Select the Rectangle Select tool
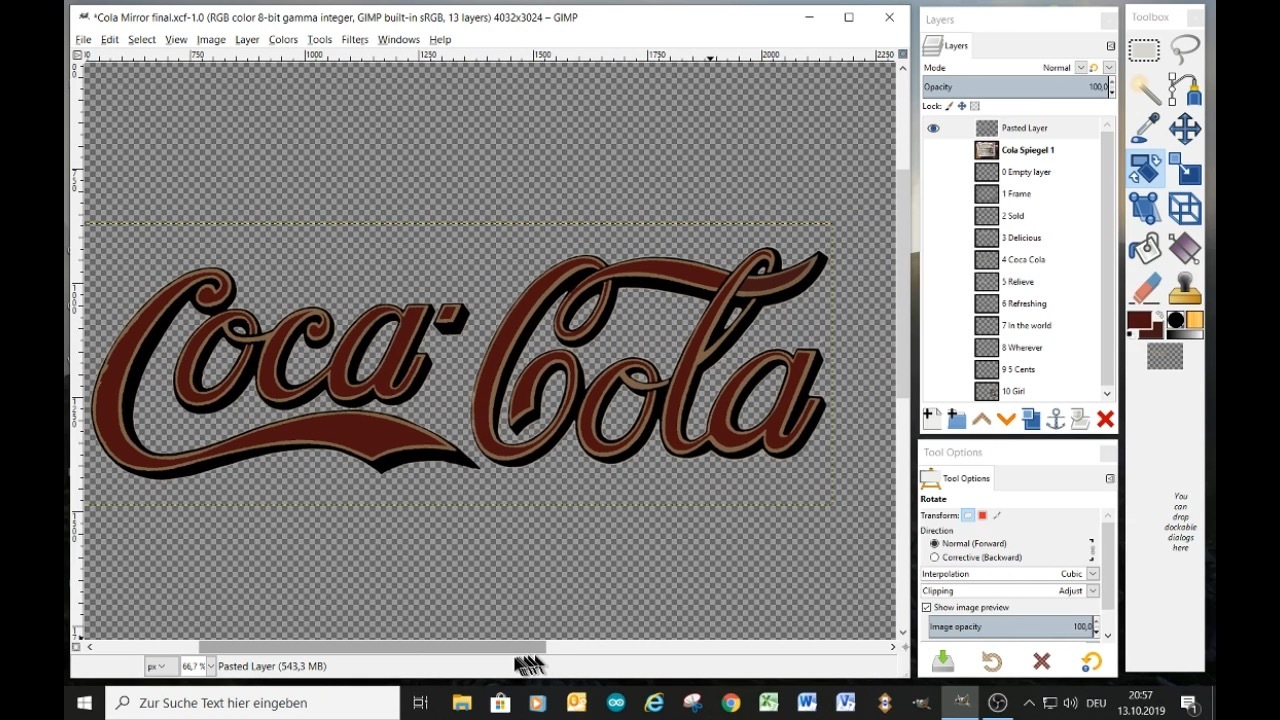The height and width of the screenshot is (720, 1280). (1145, 50)
